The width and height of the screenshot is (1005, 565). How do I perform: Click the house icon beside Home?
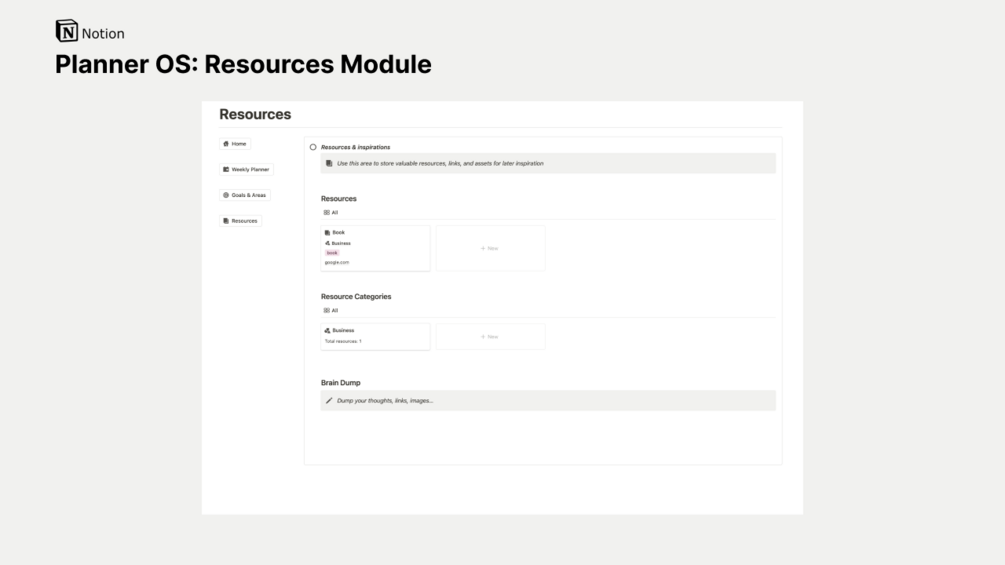[226, 144]
